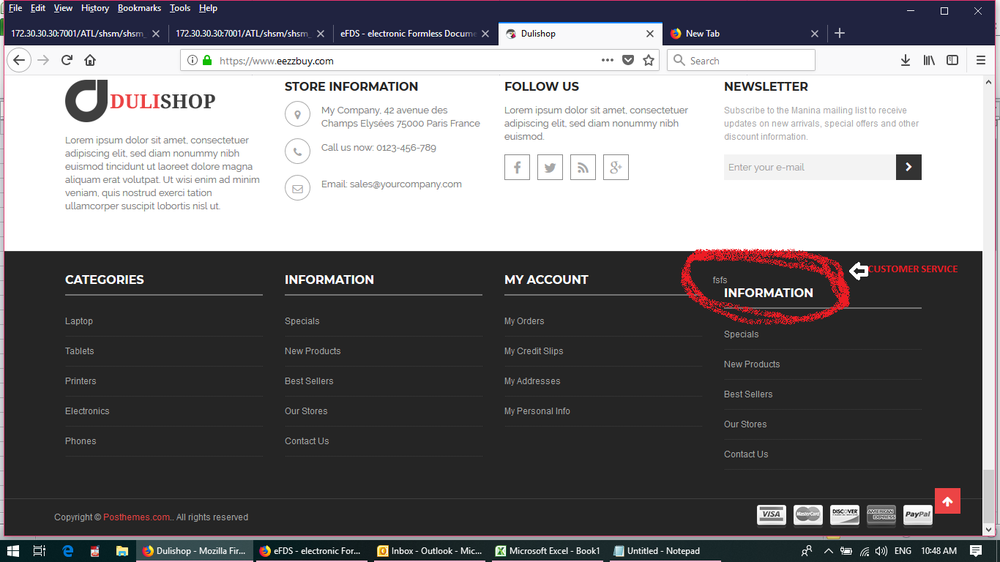1000x562 pixels.
Task: Open the Action Center notification icon
Action: [976, 551]
